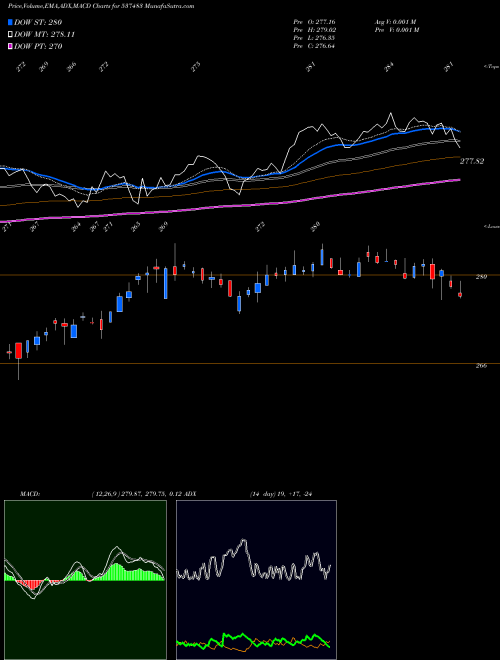Click the Pre V: 0.001 M value

pos(397,30)
